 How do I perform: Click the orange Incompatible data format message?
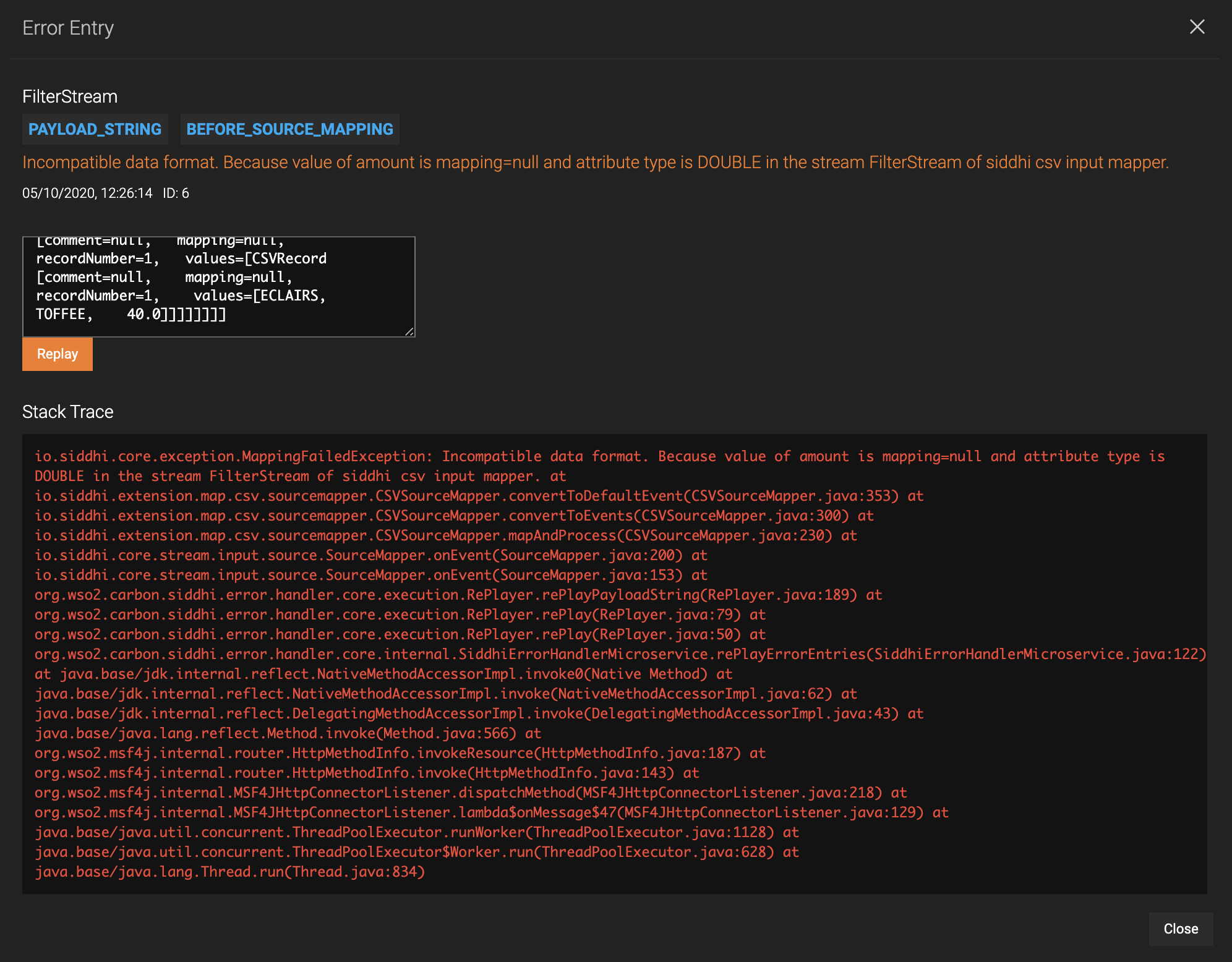[x=595, y=162]
